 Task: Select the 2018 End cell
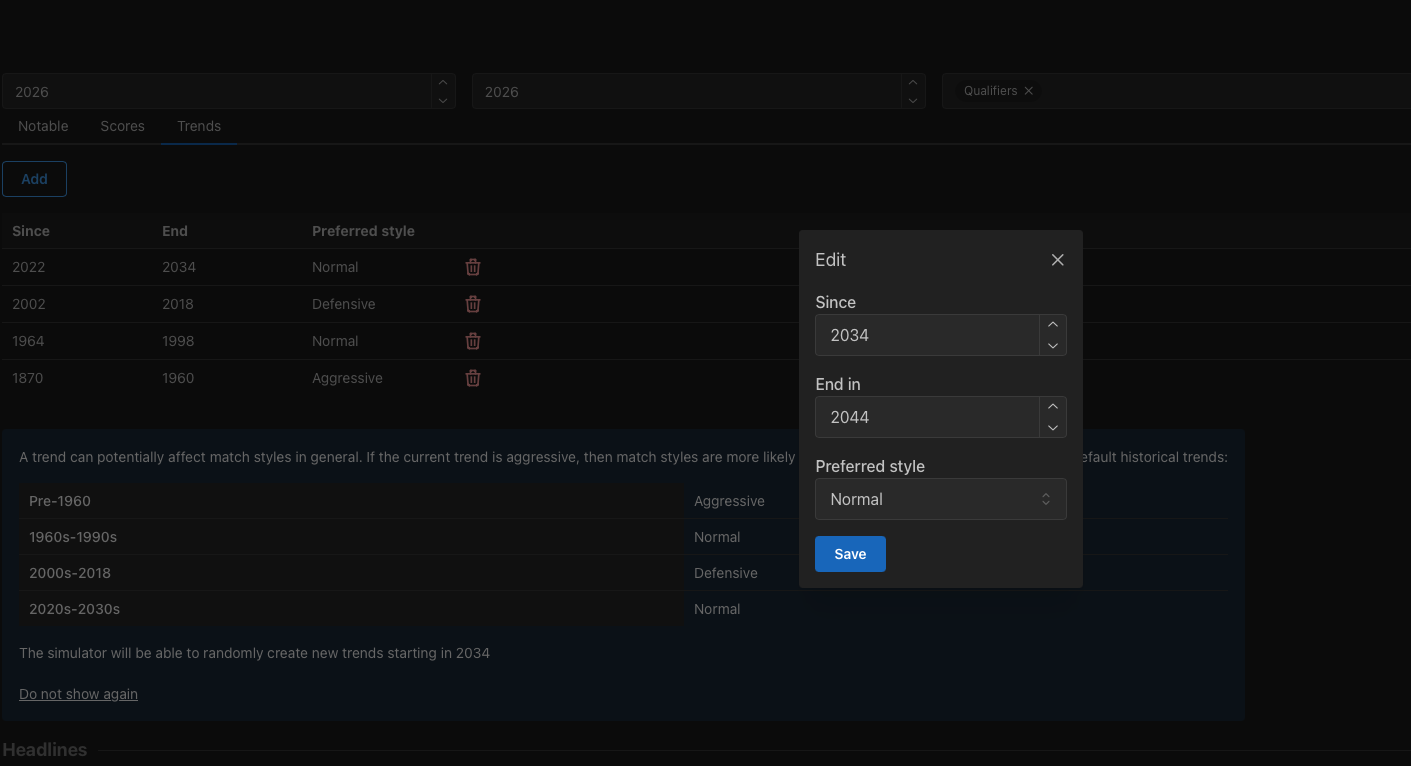178,304
